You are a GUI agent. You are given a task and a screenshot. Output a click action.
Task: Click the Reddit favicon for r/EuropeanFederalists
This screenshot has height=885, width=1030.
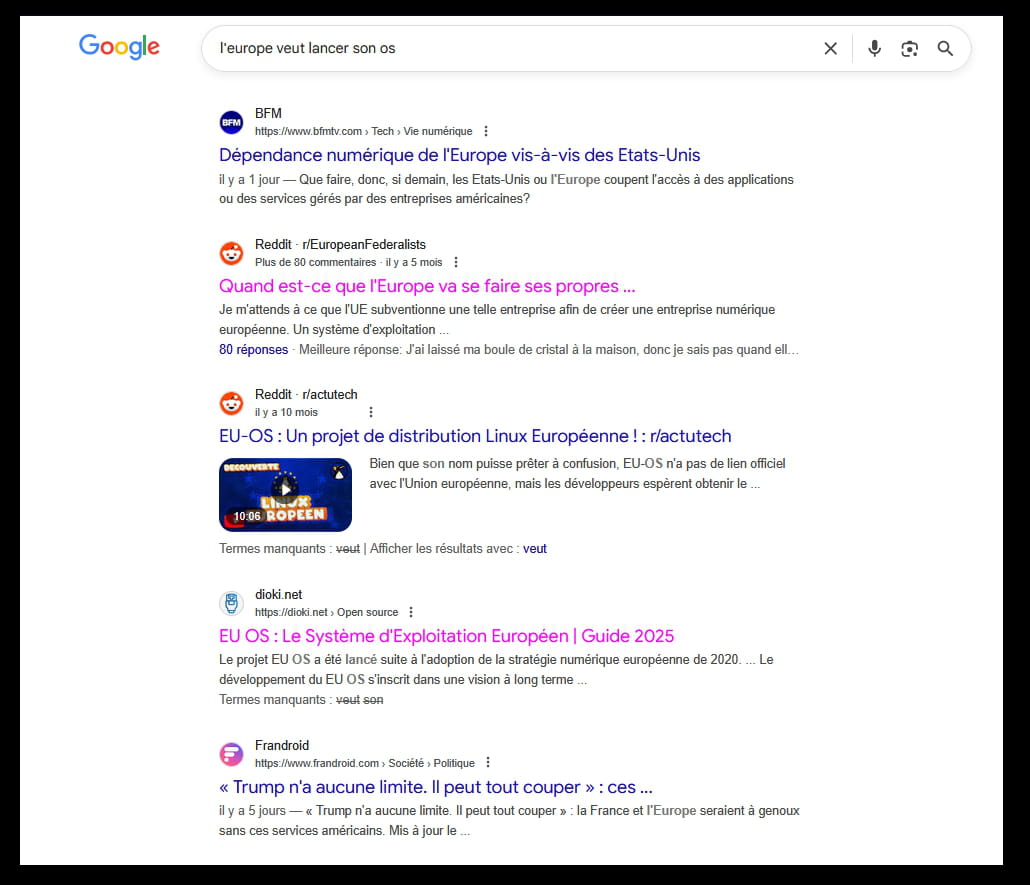(231, 253)
